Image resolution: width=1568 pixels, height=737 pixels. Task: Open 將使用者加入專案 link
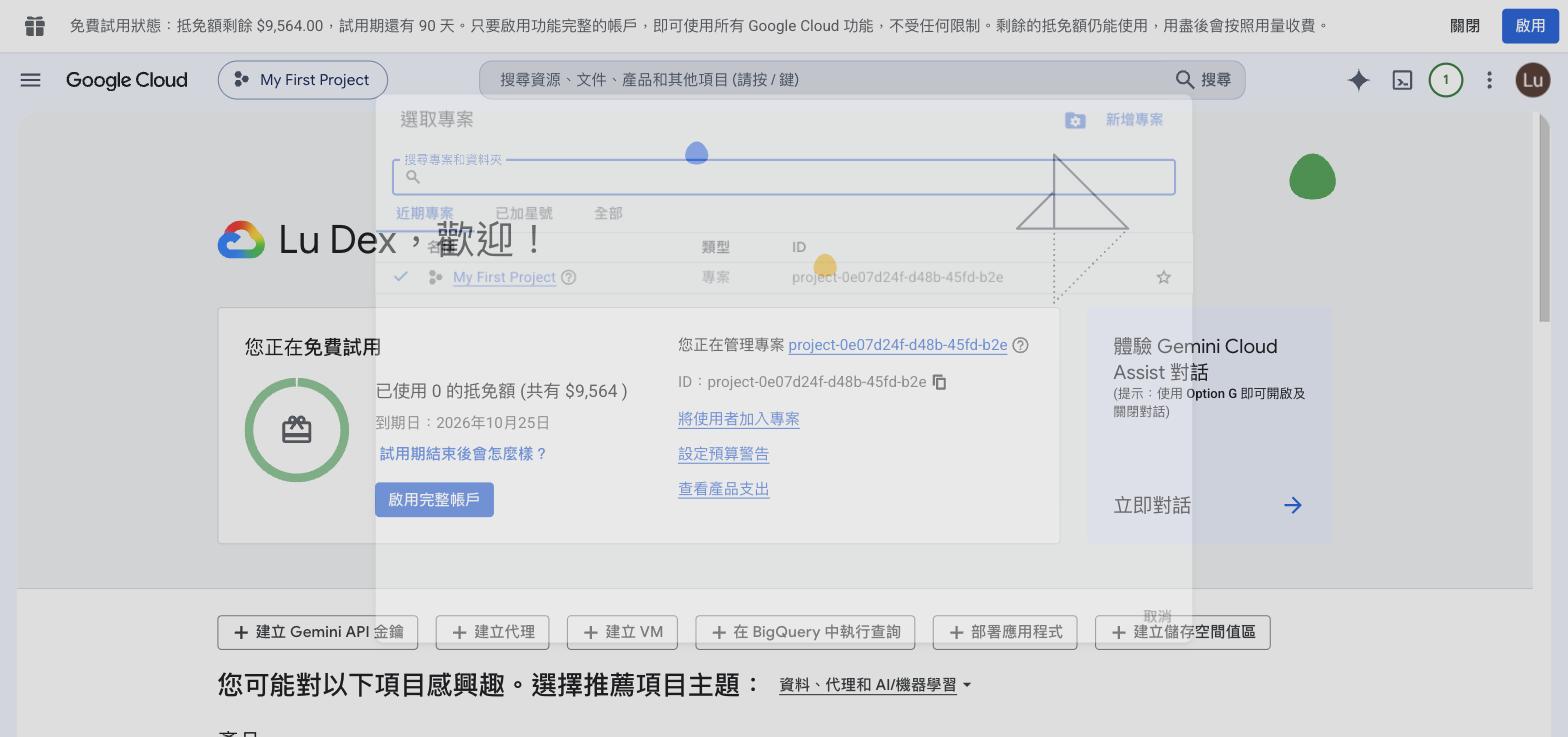pyautogui.click(x=739, y=419)
